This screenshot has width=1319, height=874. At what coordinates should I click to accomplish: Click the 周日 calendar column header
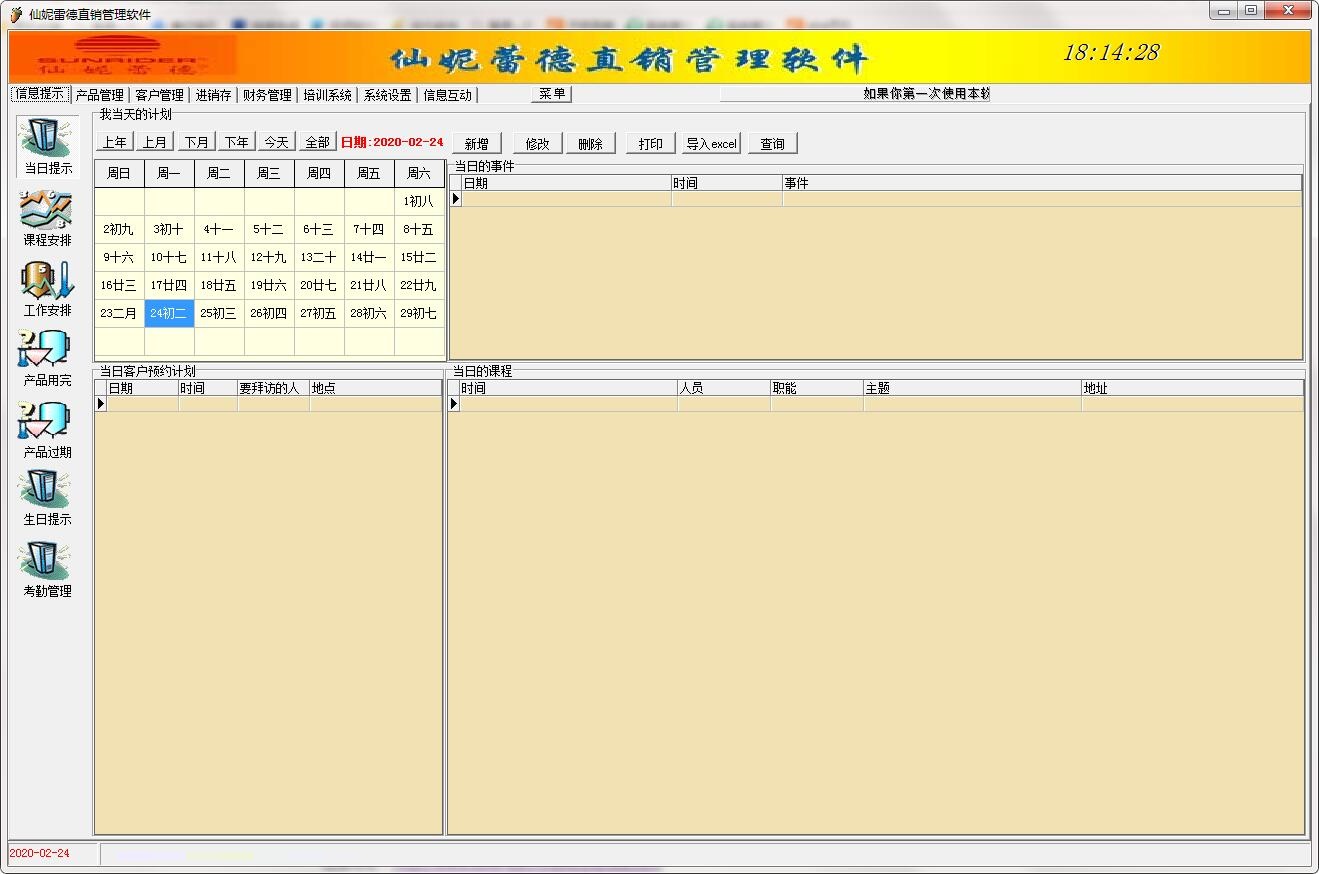[x=119, y=173]
